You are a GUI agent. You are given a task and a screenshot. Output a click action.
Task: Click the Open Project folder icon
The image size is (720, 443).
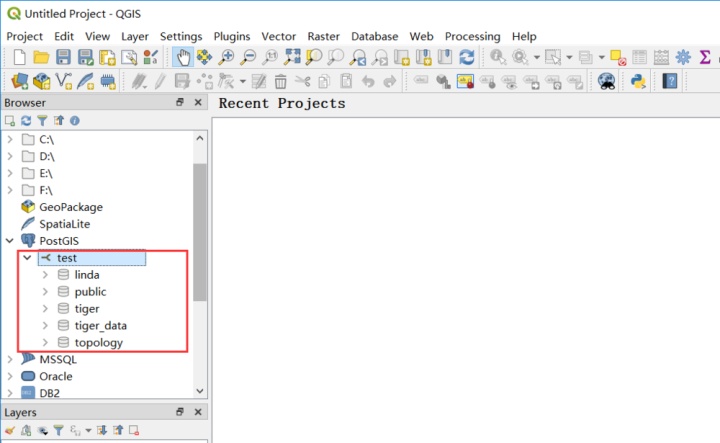pyautogui.click(x=41, y=57)
